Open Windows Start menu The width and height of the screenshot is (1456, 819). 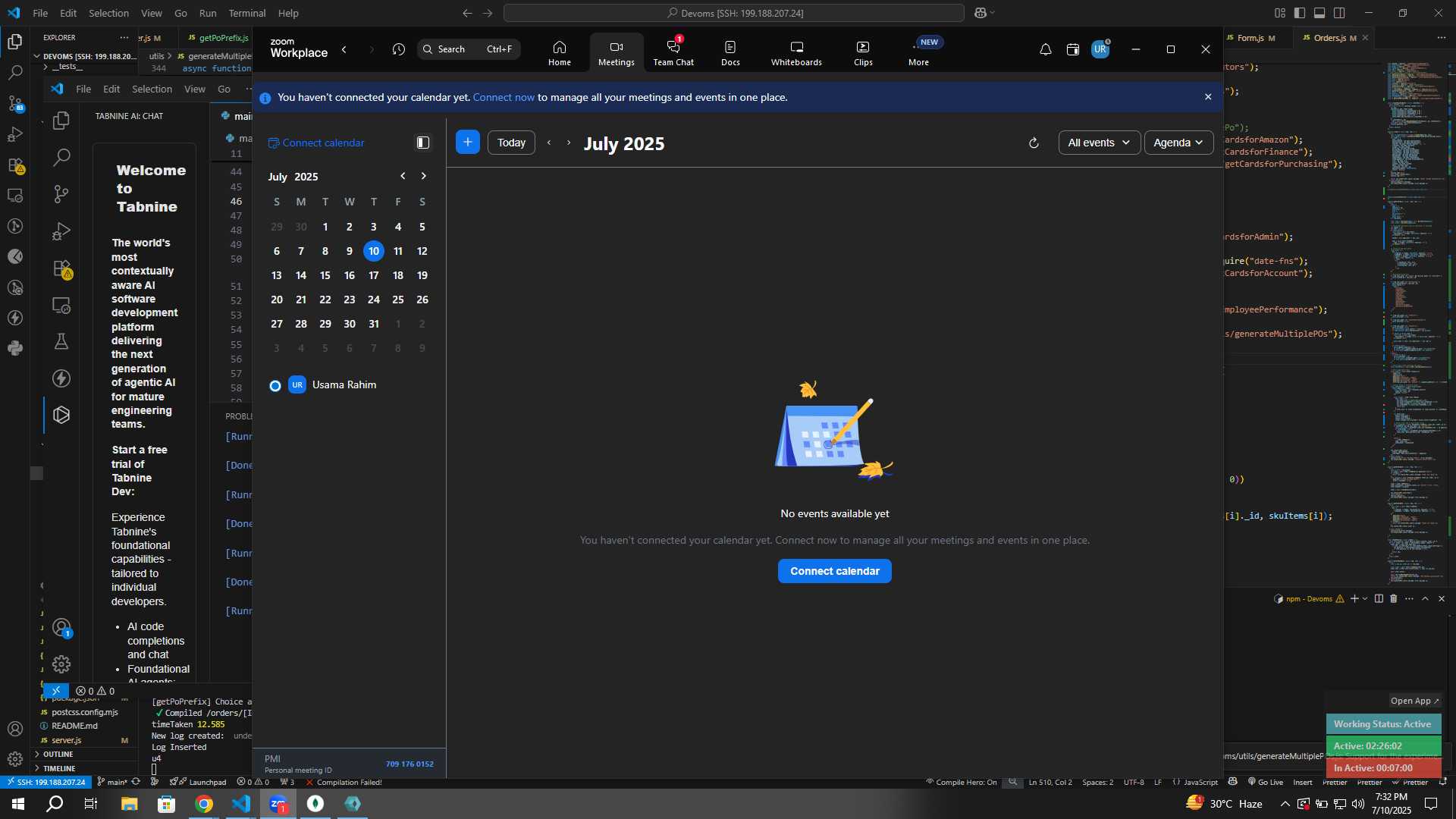coord(18,804)
